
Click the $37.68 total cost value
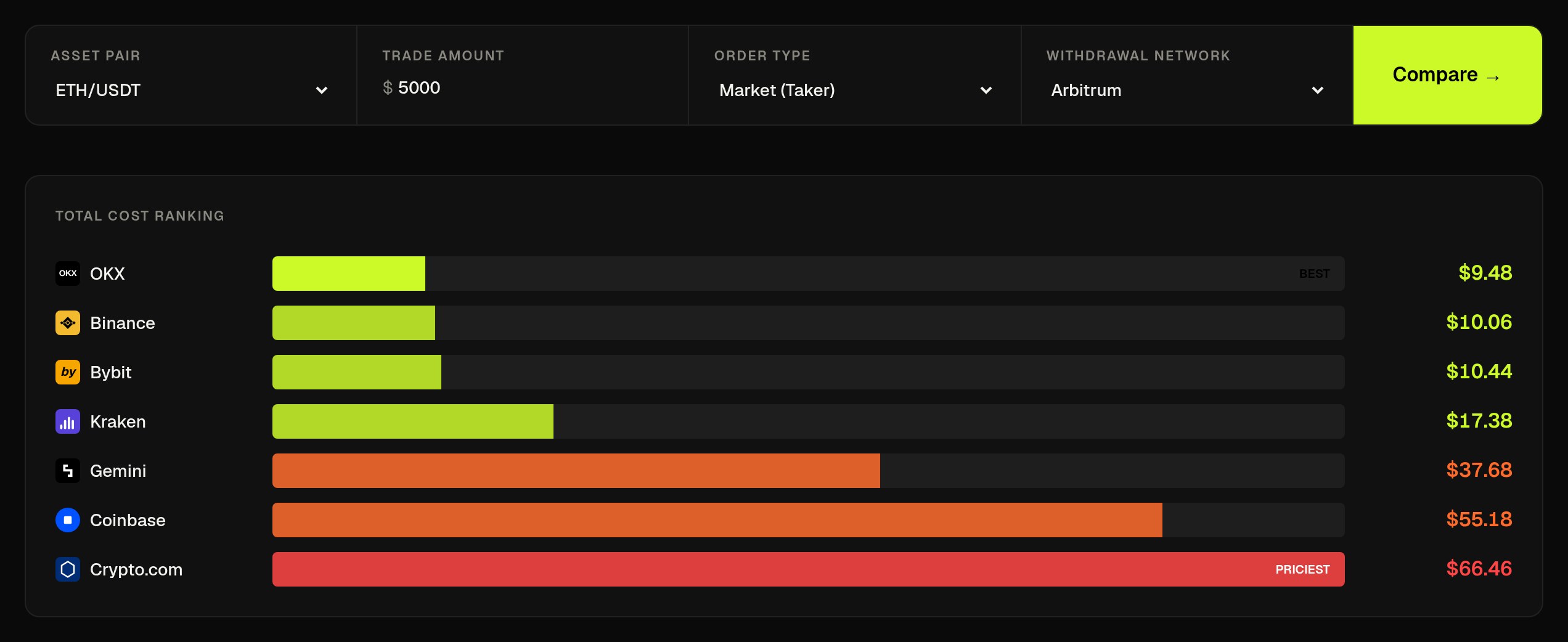coord(1479,470)
